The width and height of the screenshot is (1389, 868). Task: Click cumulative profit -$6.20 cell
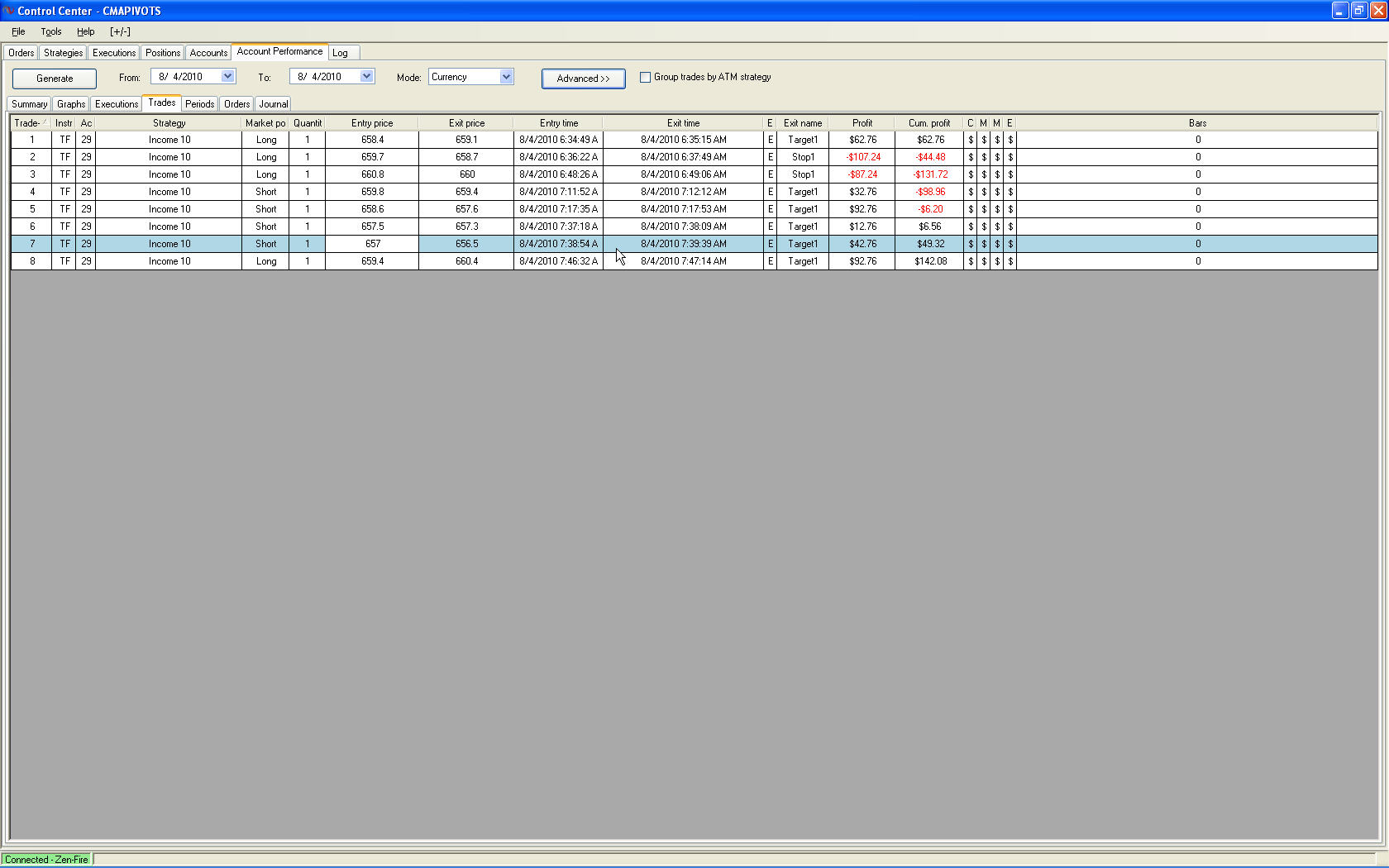930,209
